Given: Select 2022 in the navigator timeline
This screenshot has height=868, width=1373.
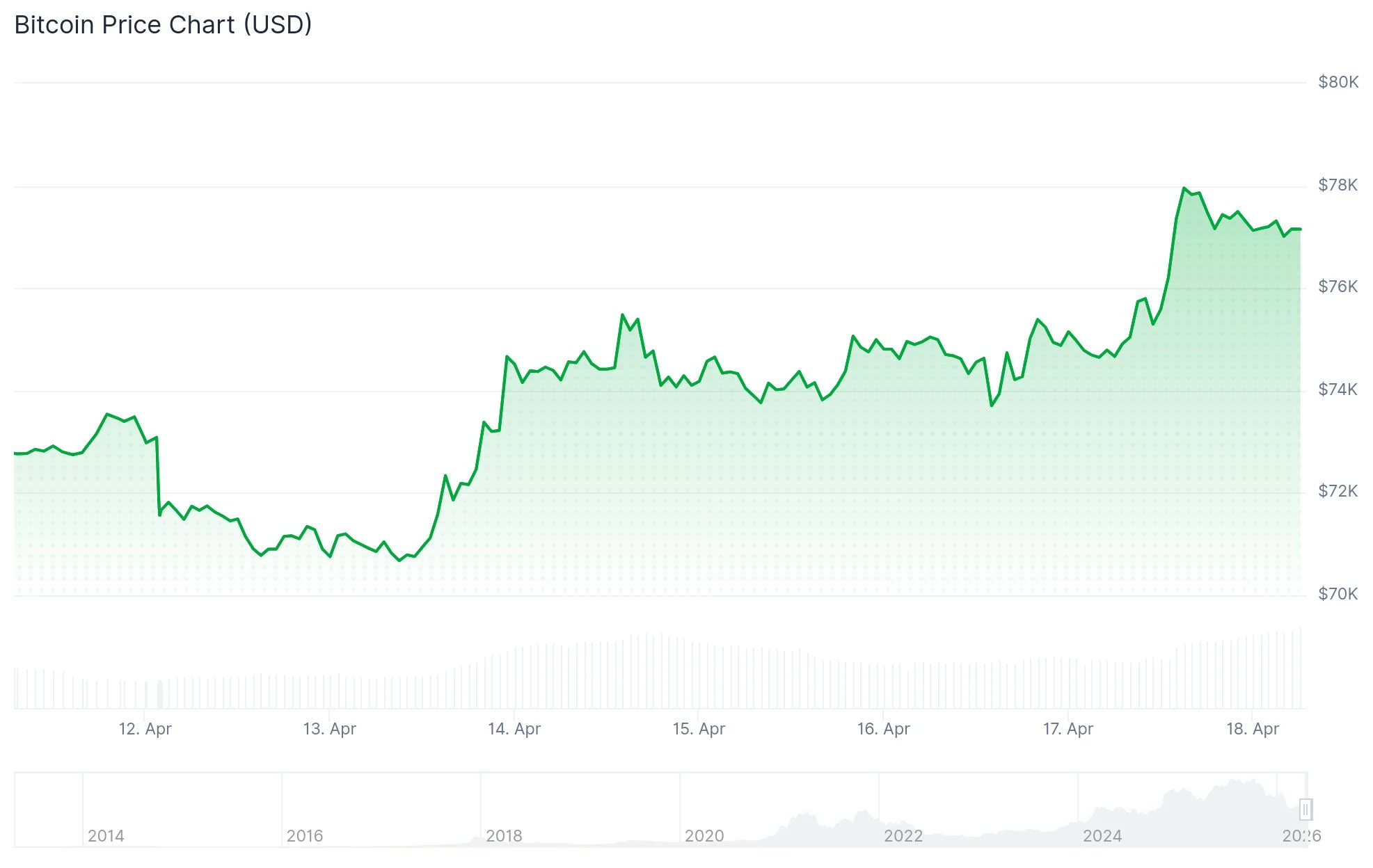Looking at the screenshot, I should click(903, 836).
